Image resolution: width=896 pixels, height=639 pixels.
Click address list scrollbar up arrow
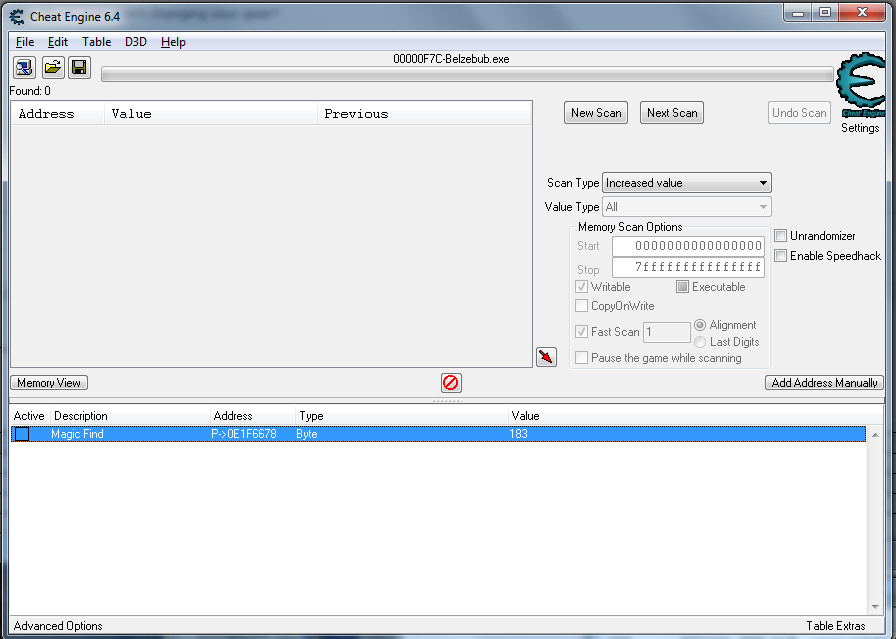[x=875, y=435]
